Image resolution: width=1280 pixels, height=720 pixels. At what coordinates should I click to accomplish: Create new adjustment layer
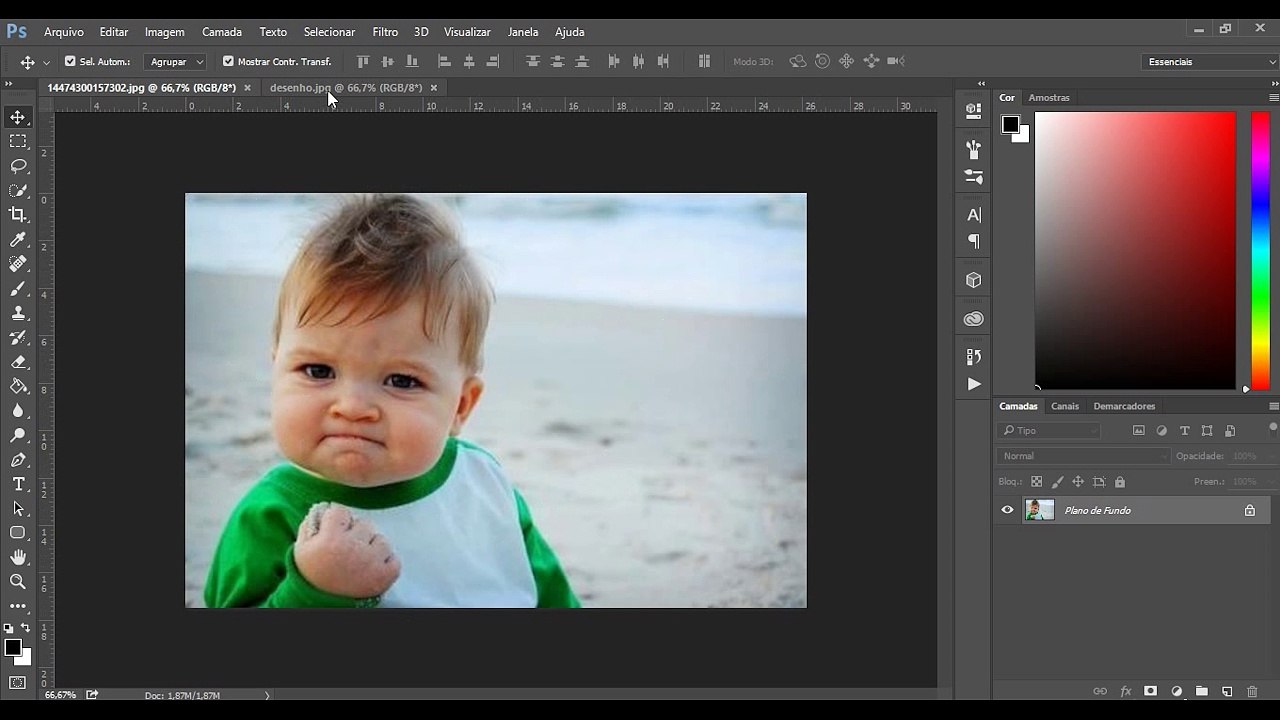1176,691
